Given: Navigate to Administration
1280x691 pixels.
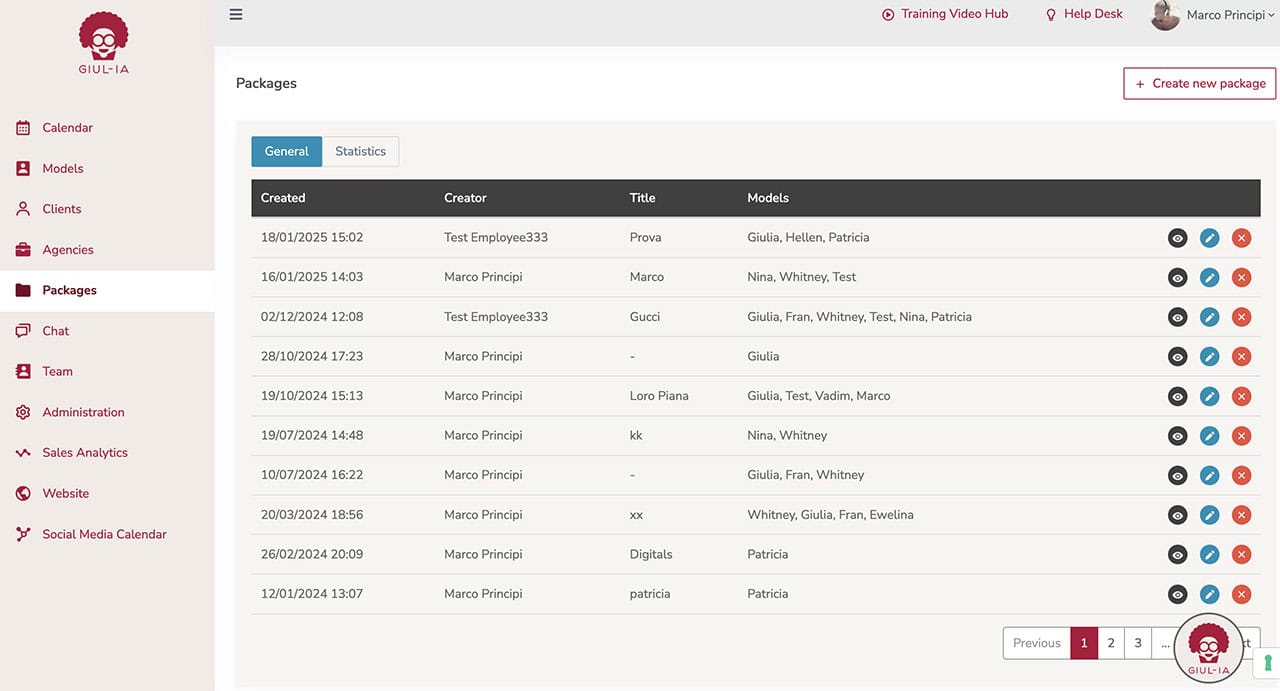Looking at the screenshot, I should tap(83, 412).
